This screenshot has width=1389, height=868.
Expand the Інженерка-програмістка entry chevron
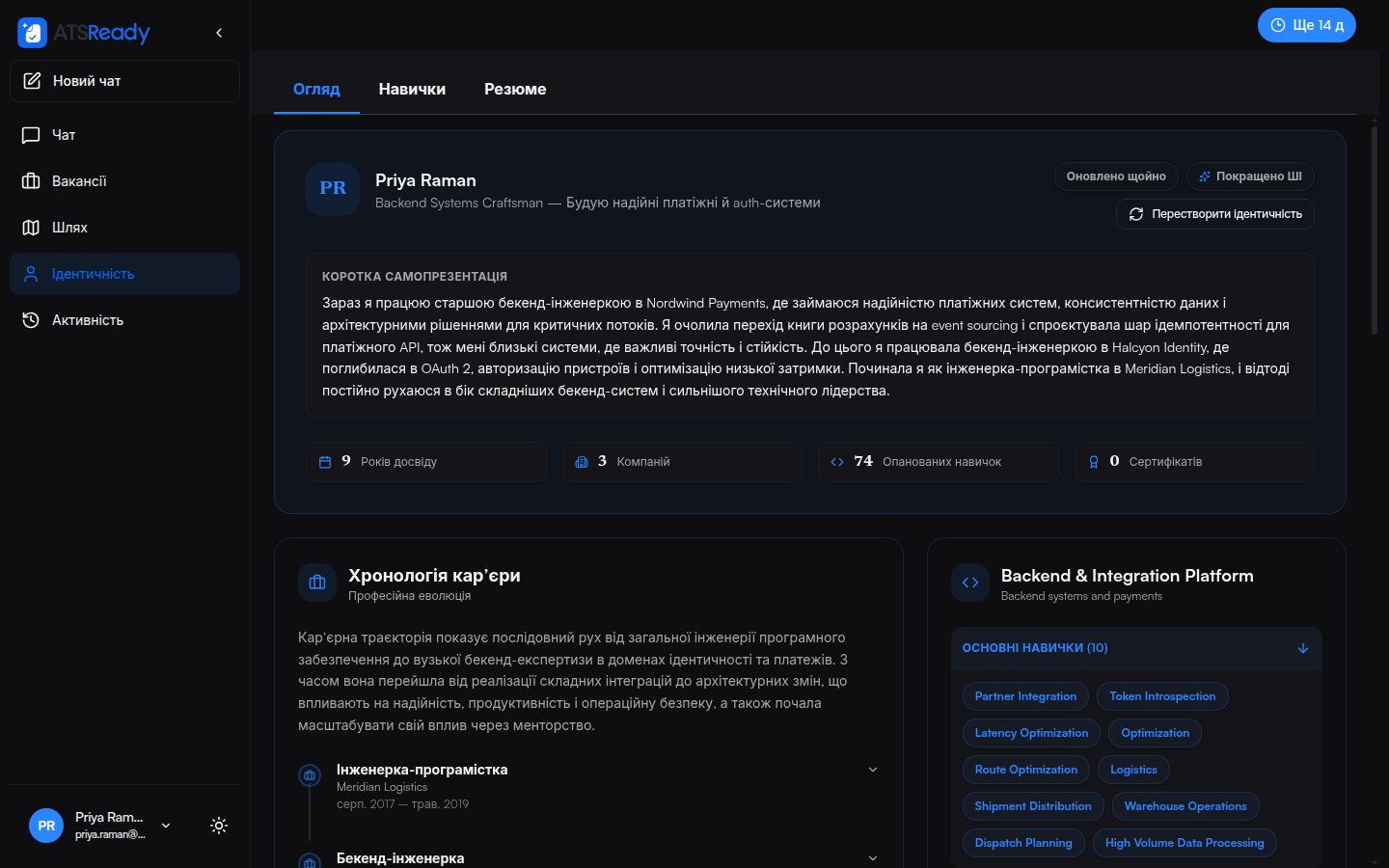tap(873, 770)
